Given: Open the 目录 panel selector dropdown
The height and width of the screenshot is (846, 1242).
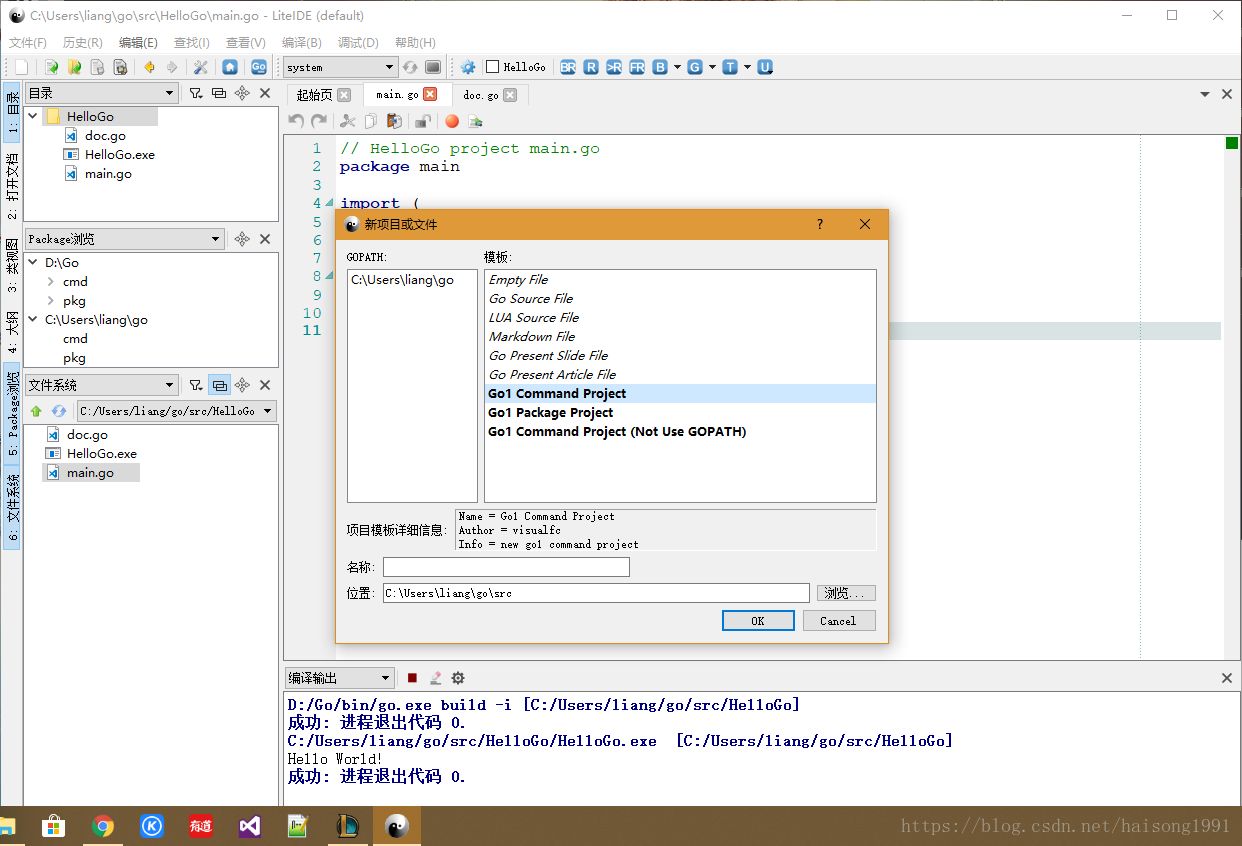Looking at the screenshot, I should (x=102, y=93).
